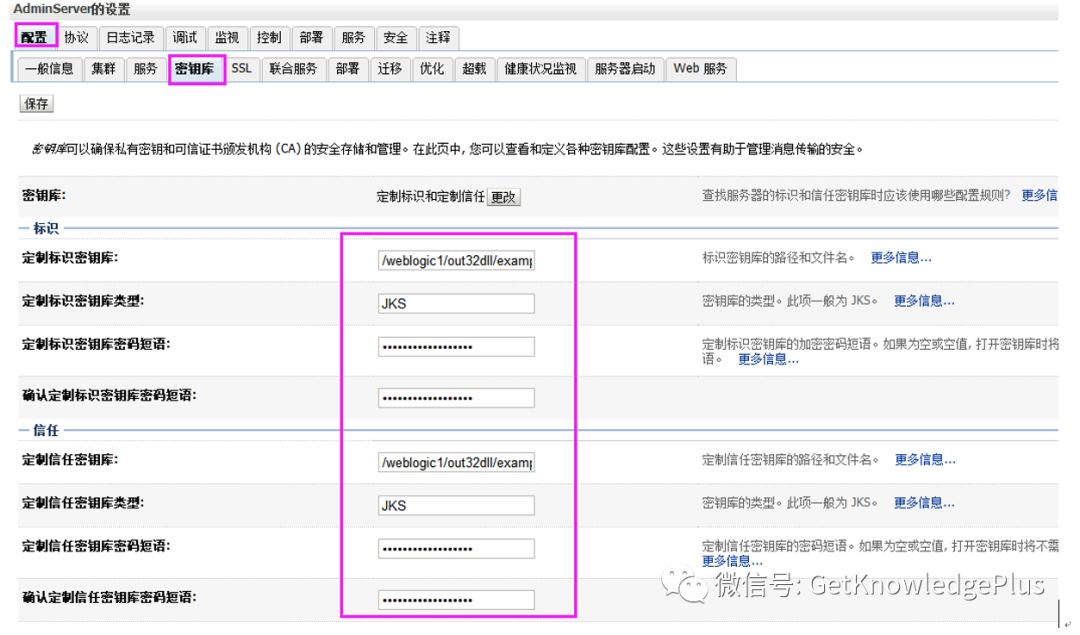
Task: Switch to the 联合服务 sub-tab
Action: tap(293, 68)
